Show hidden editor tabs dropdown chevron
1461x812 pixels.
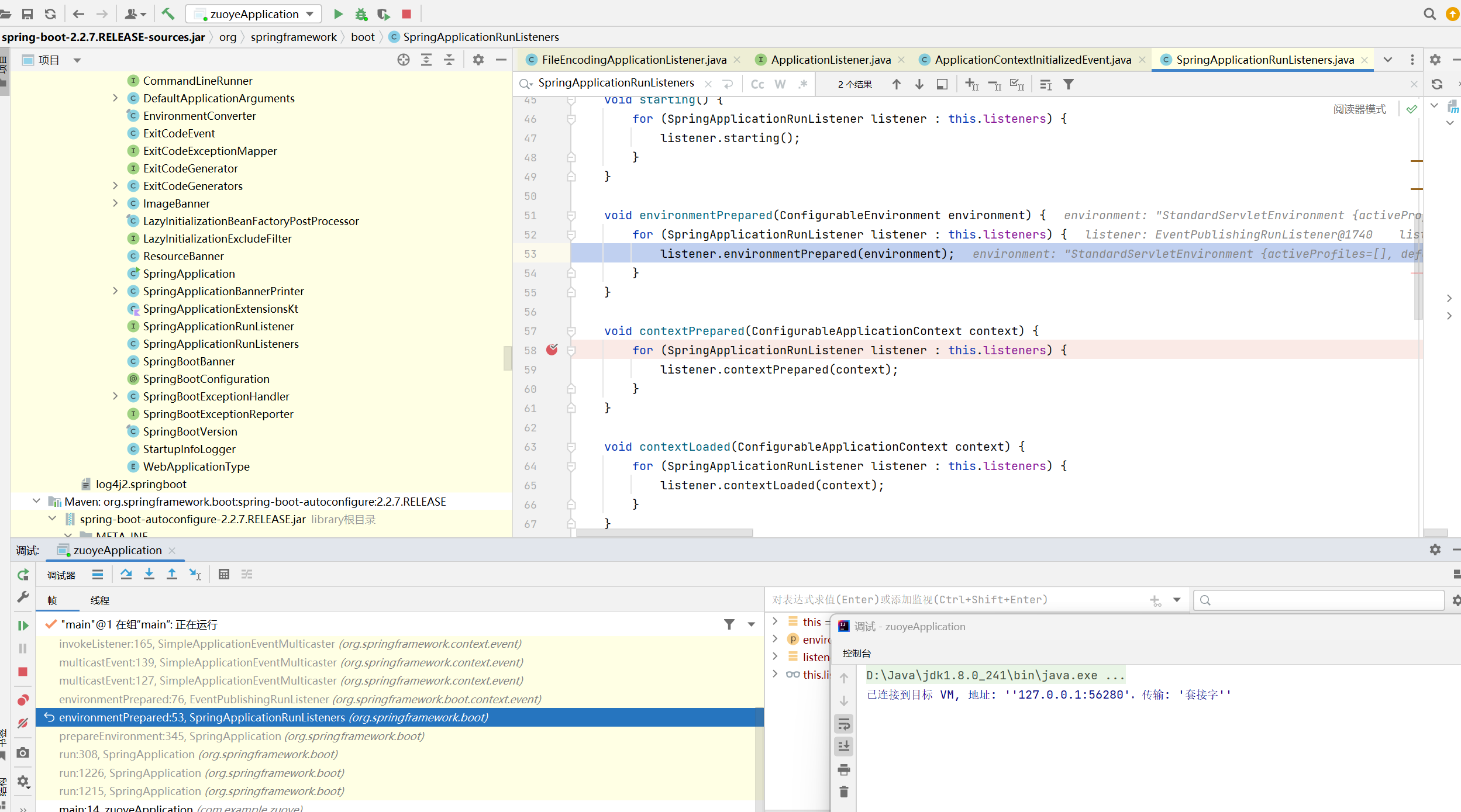[x=1387, y=60]
